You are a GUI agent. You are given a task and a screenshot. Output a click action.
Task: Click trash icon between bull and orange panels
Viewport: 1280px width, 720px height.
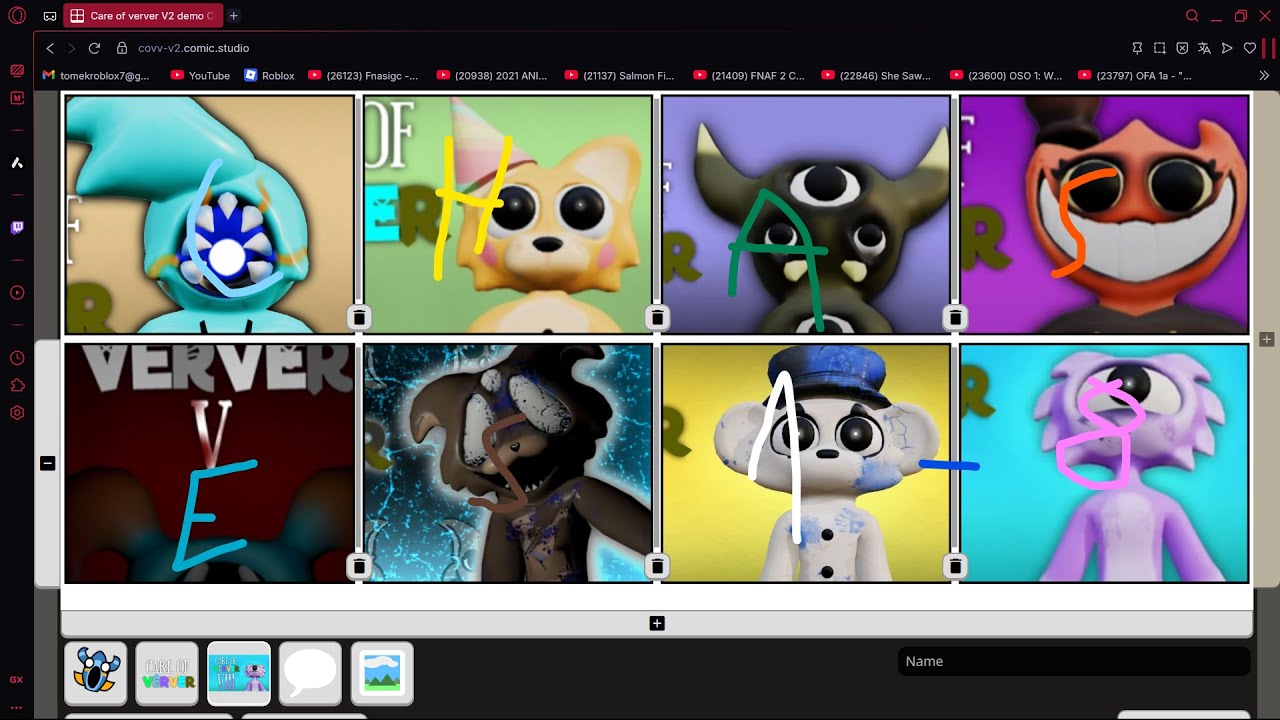[x=955, y=317]
